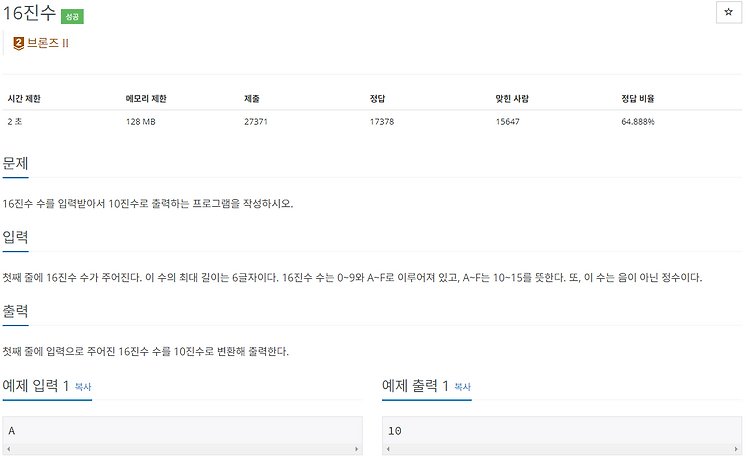This screenshot has width=750, height=463.
Task: Click the output description sentence under 출력
Action: tap(145, 352)
